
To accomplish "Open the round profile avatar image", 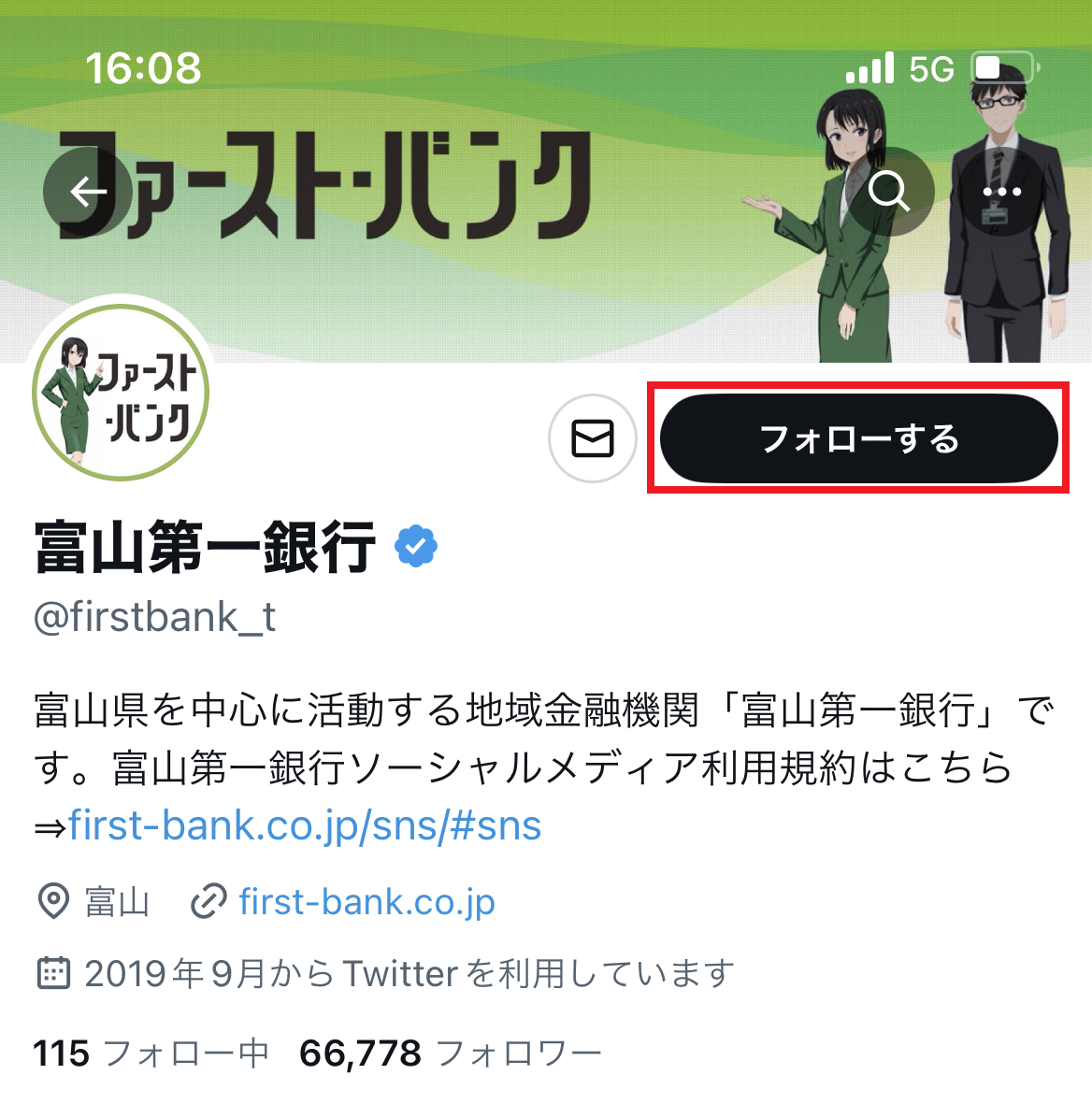I will pos(122,393).
